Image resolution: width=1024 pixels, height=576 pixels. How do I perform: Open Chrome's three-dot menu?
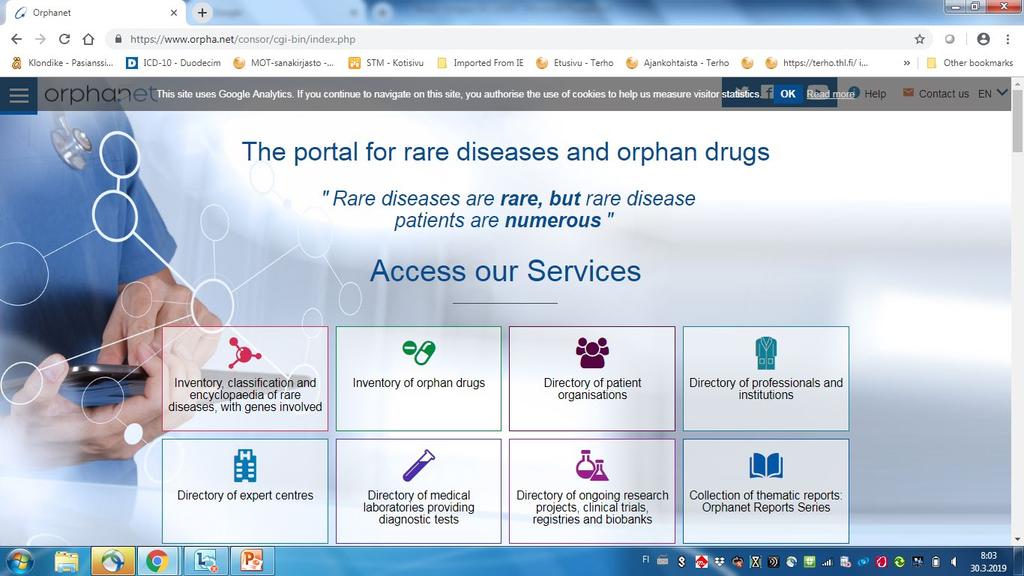coord(1008,39)
